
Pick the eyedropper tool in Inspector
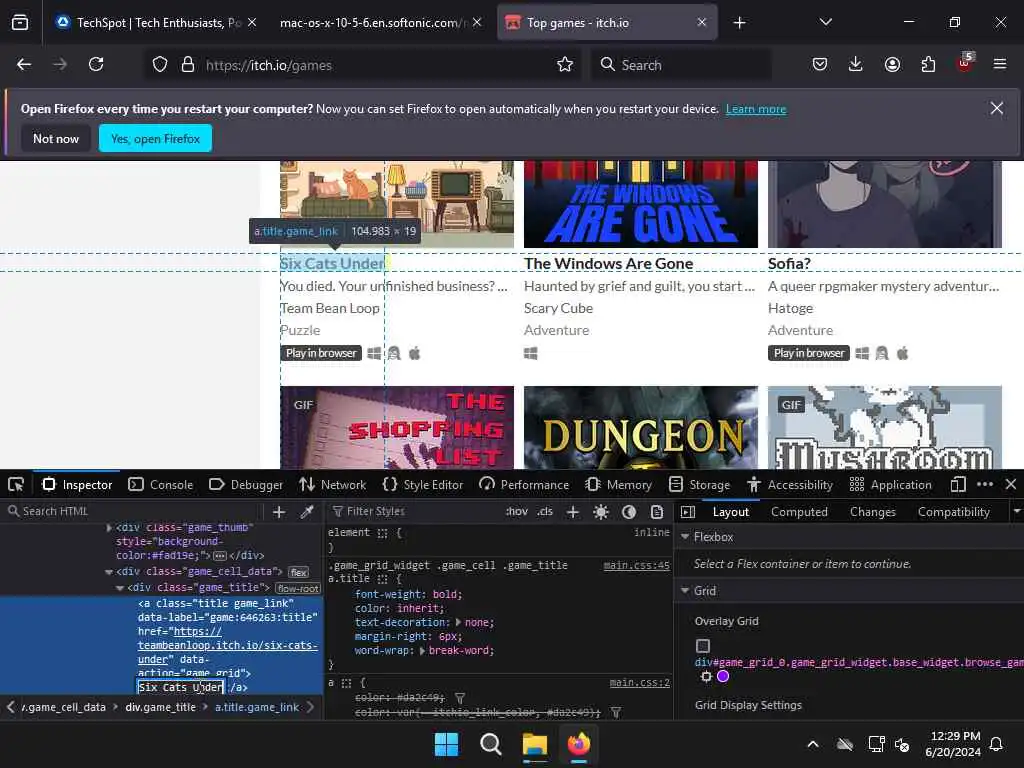(x=307, y=512)
